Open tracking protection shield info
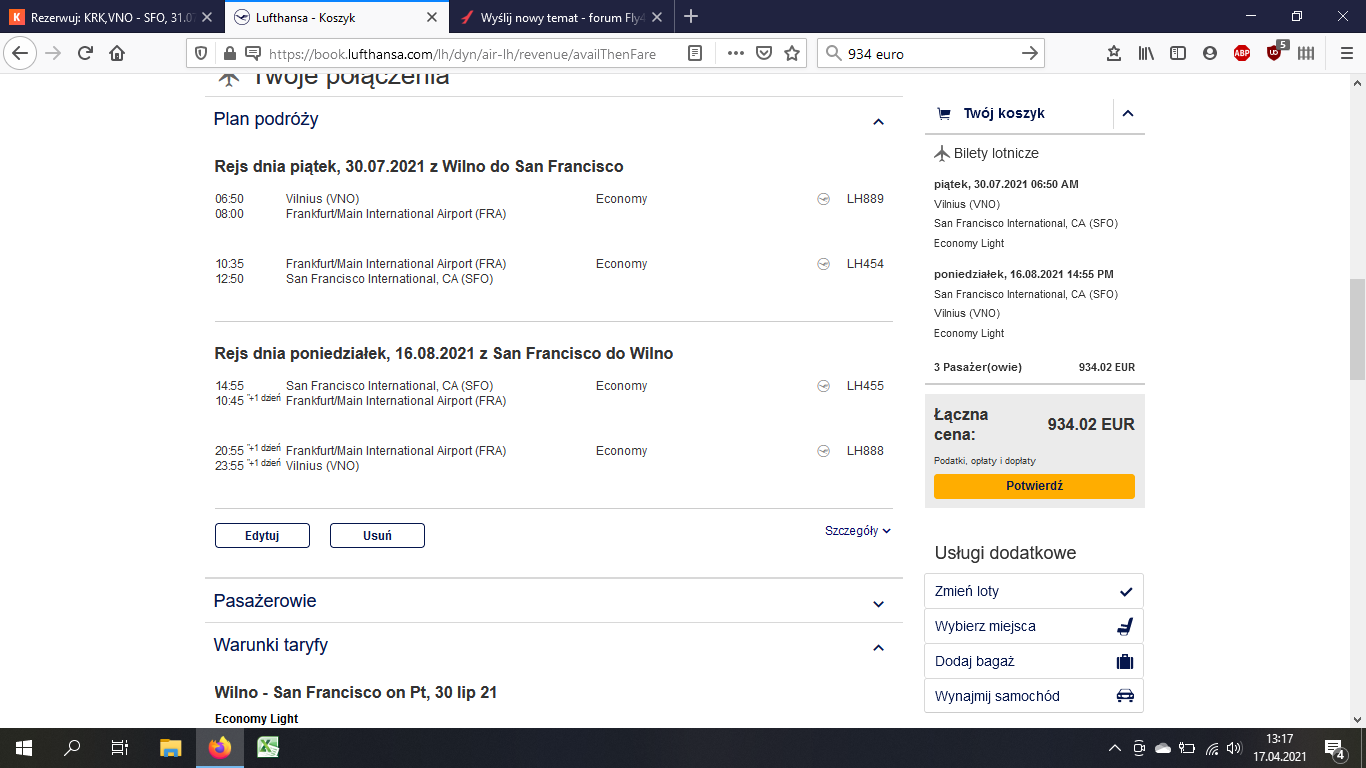 [x=201, y=54]
